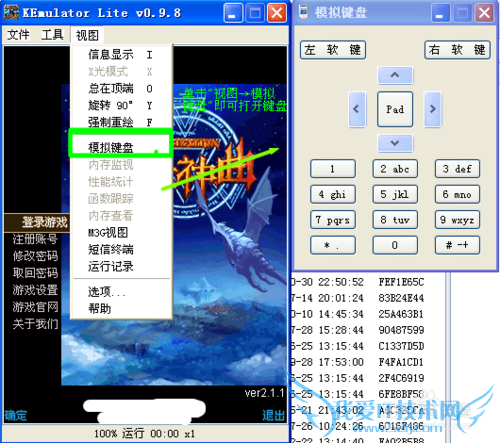This screenshot has height=443, width=500.
Task: Click the ver2.1.1 version label
Action: tap(264, 393)
